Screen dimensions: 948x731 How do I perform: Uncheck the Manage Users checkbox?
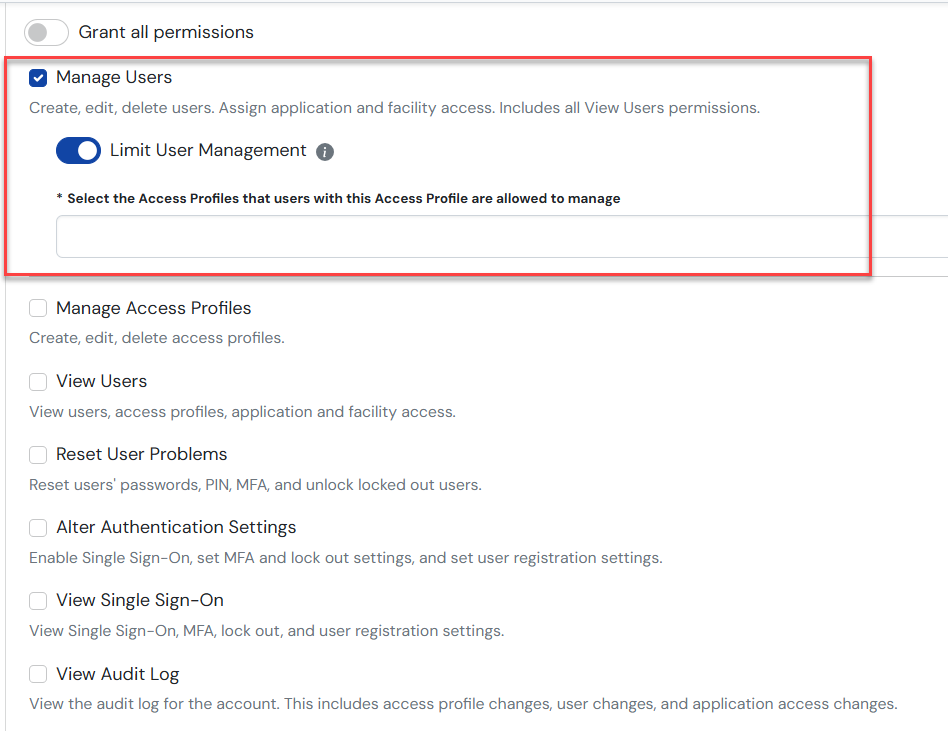(x=38, y=78)
